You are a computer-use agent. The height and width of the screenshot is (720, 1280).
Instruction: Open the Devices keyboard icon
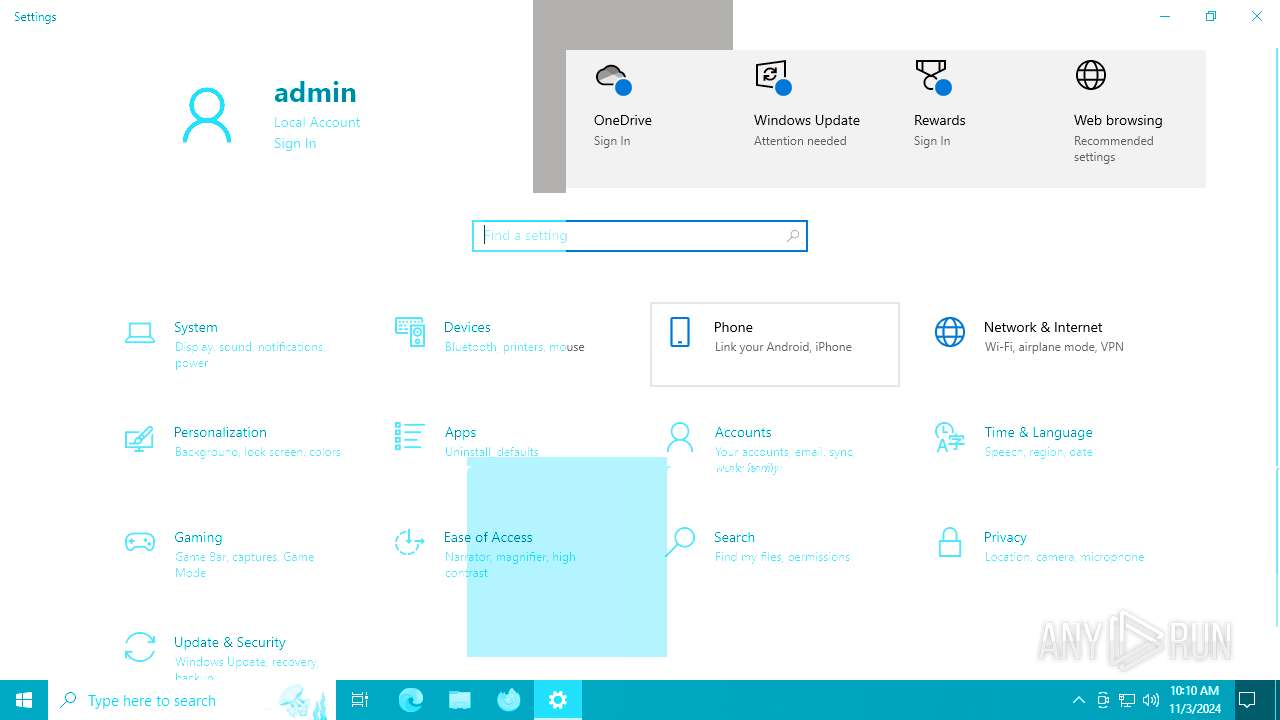pyautogui.click(x=410, y=332)
